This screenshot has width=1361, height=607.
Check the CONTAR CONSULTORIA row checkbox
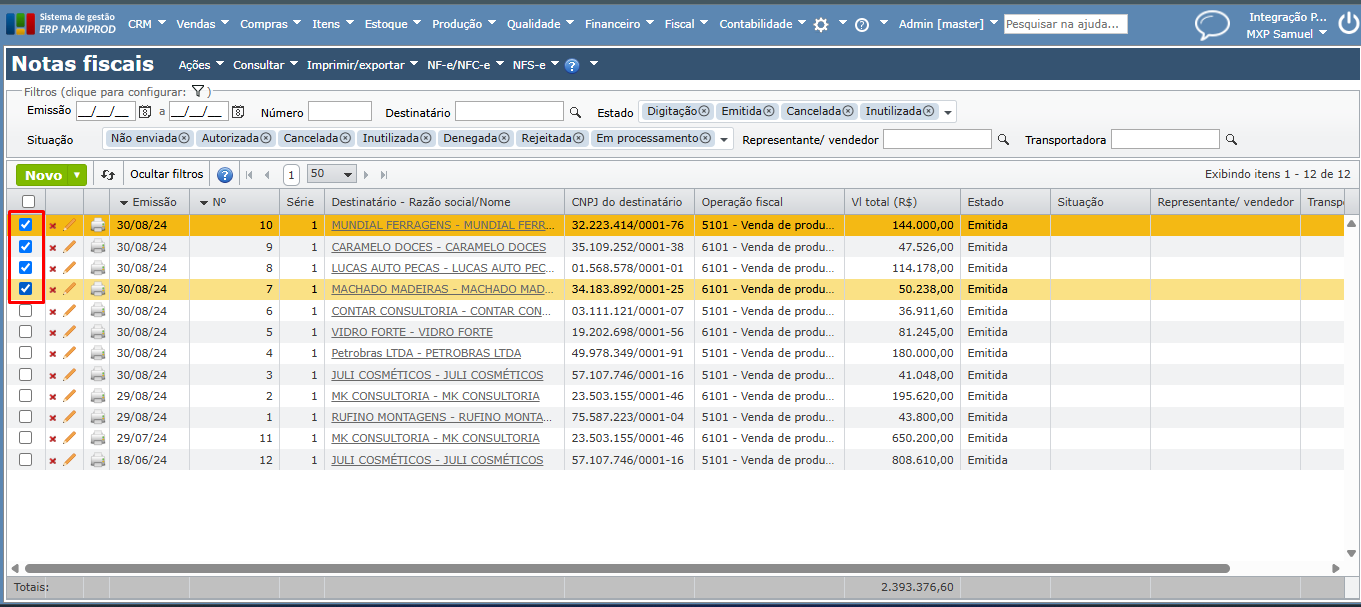[x=26, y=311]
